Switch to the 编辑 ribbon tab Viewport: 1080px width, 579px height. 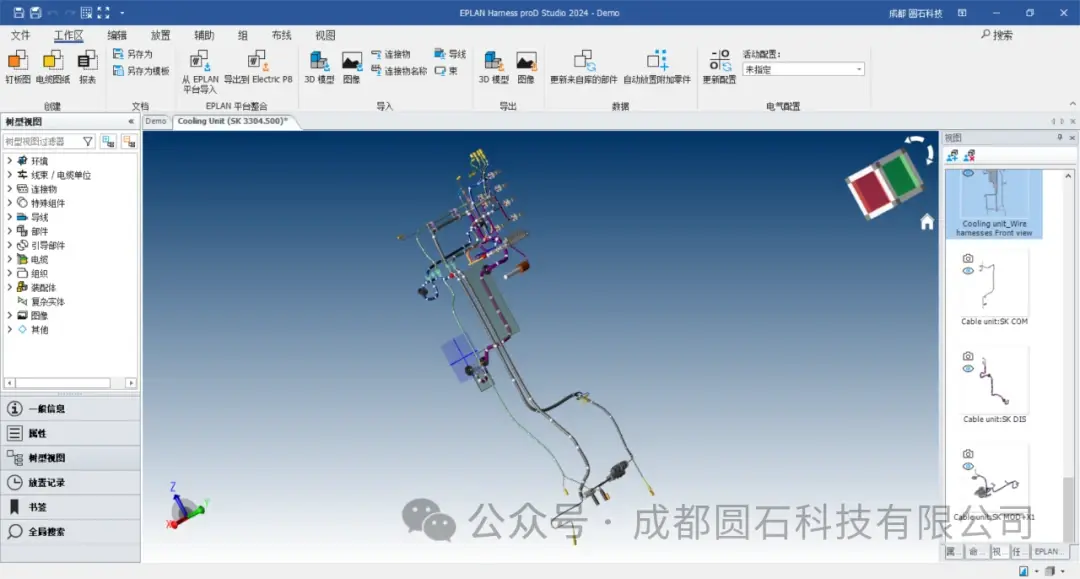coord(117,35)
